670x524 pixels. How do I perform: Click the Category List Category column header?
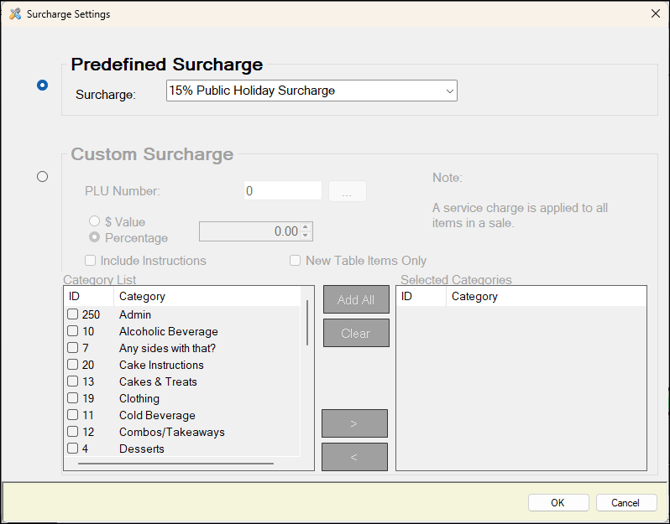click(207, 296)
